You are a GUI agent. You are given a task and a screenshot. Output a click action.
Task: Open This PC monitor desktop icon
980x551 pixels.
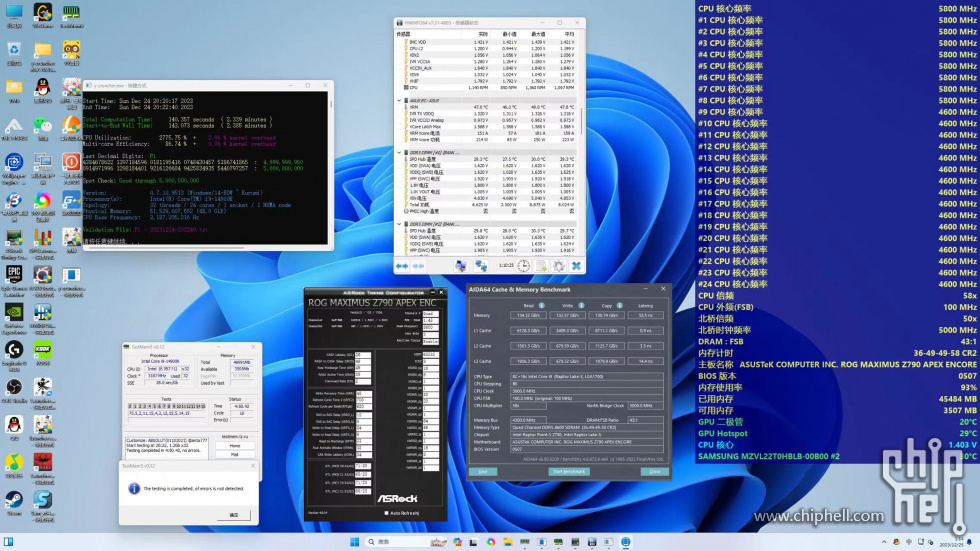(x=14, y=12)
